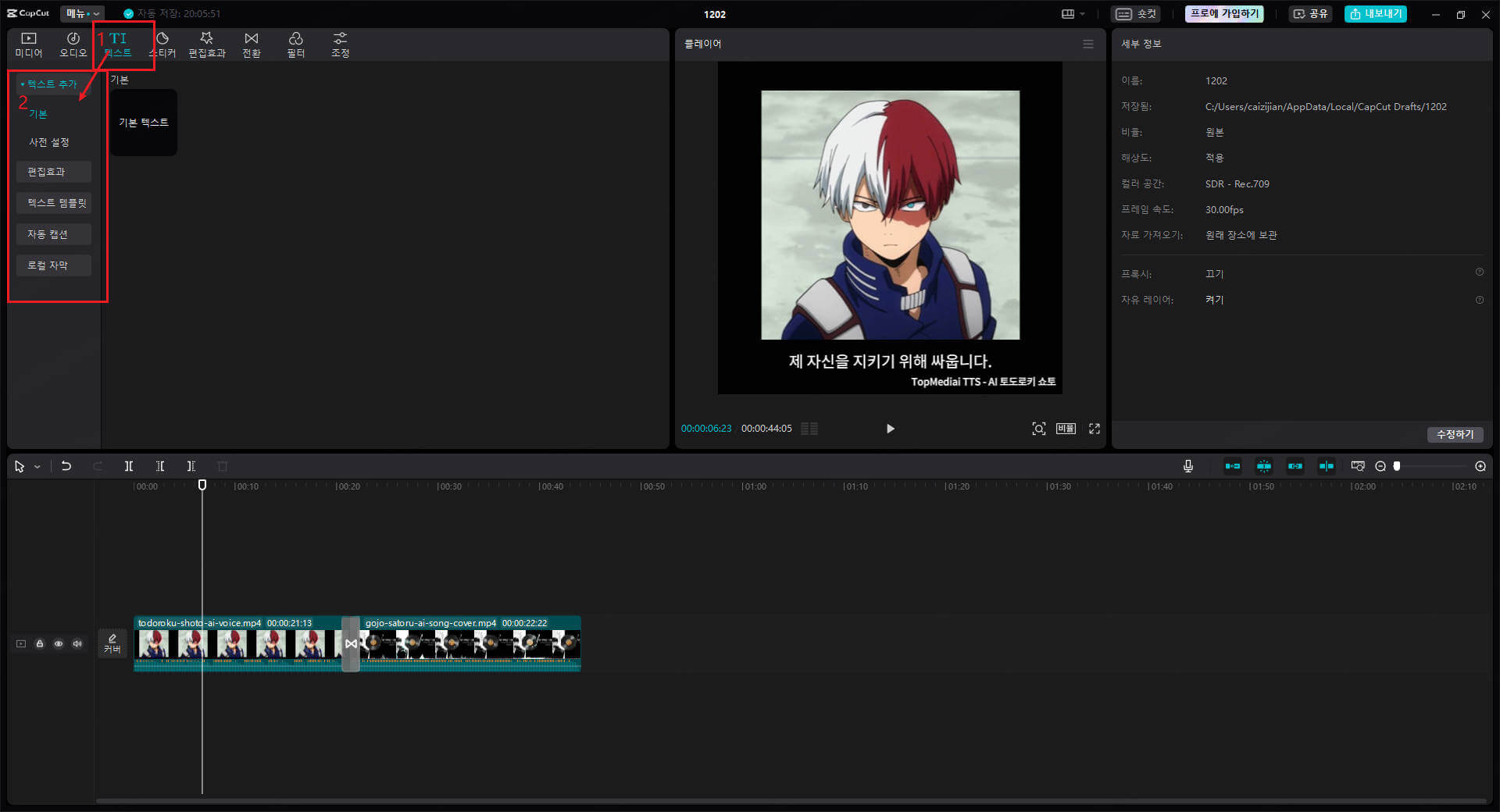Click 프로에 가입하기 upgrade button
Screen dimensions: 1500x812
[x=1224, y=13]
